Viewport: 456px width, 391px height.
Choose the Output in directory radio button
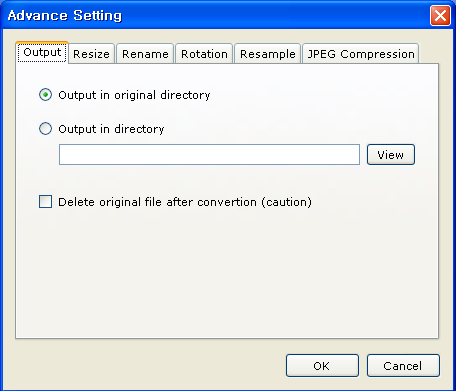(45, 128)
